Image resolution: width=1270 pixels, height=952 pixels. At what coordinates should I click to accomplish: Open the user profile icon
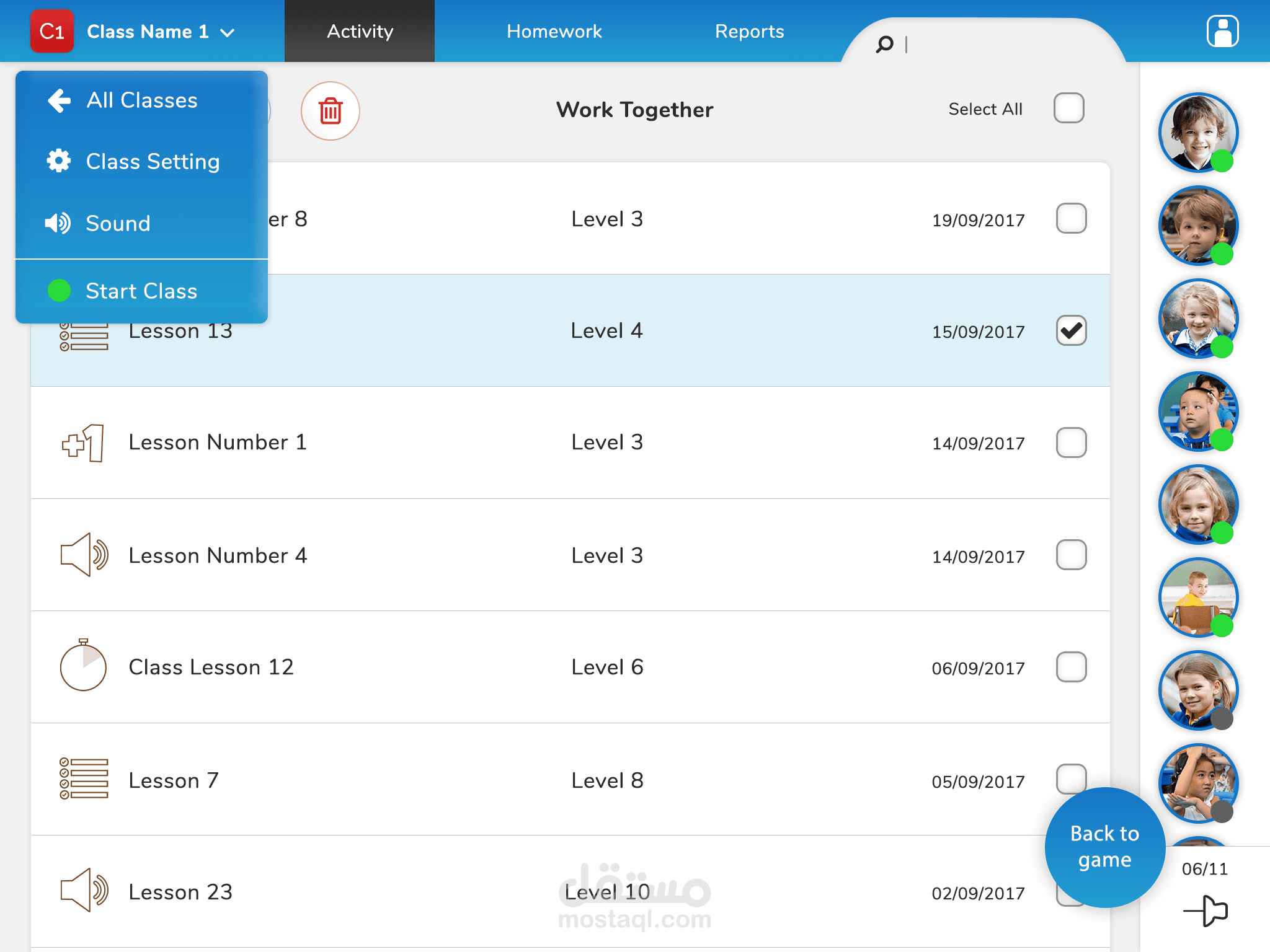1222,31
